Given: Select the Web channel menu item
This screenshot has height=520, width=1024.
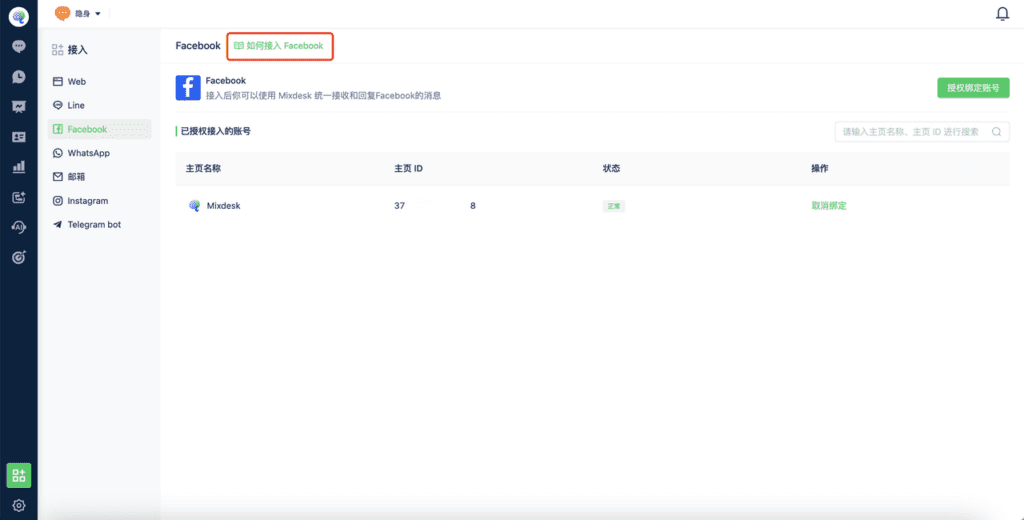Looking at the screenshot, I should click(99, 82).
